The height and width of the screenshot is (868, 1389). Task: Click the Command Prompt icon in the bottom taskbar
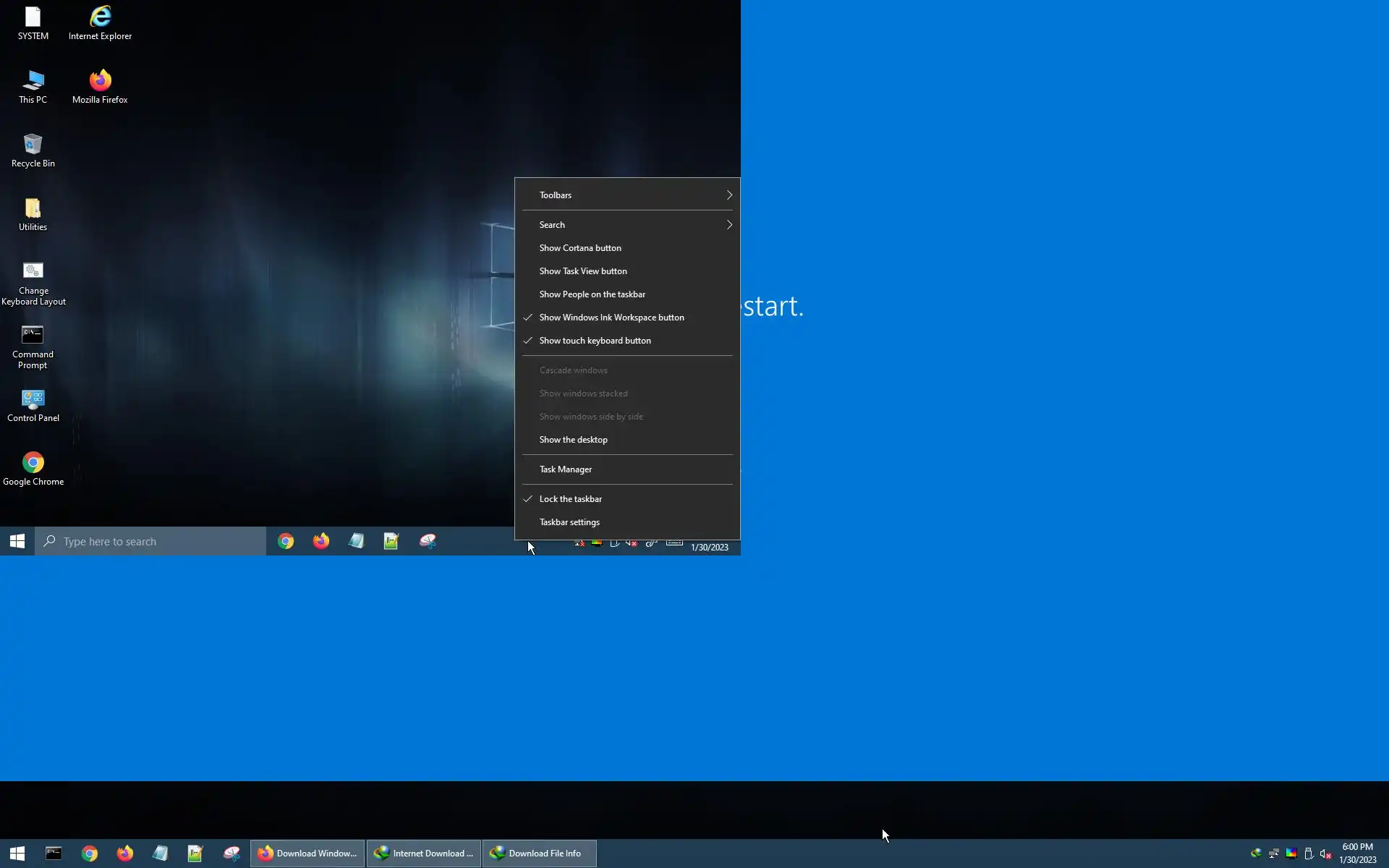[54, 853]
